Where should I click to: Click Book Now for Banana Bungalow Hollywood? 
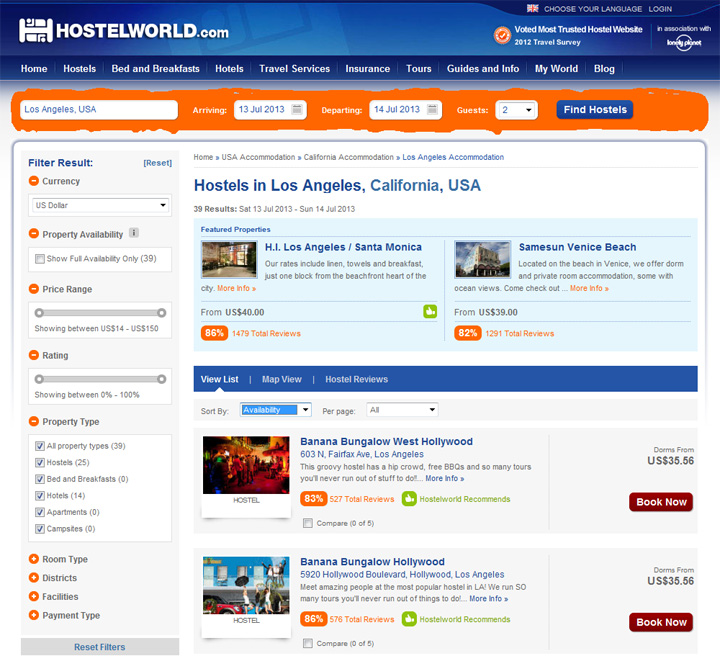(x=661, y=622)
